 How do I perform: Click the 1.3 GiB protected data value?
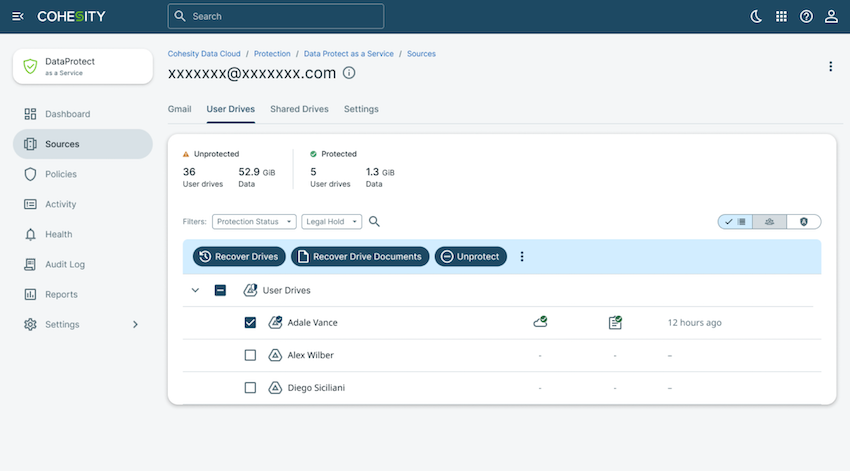380,172
